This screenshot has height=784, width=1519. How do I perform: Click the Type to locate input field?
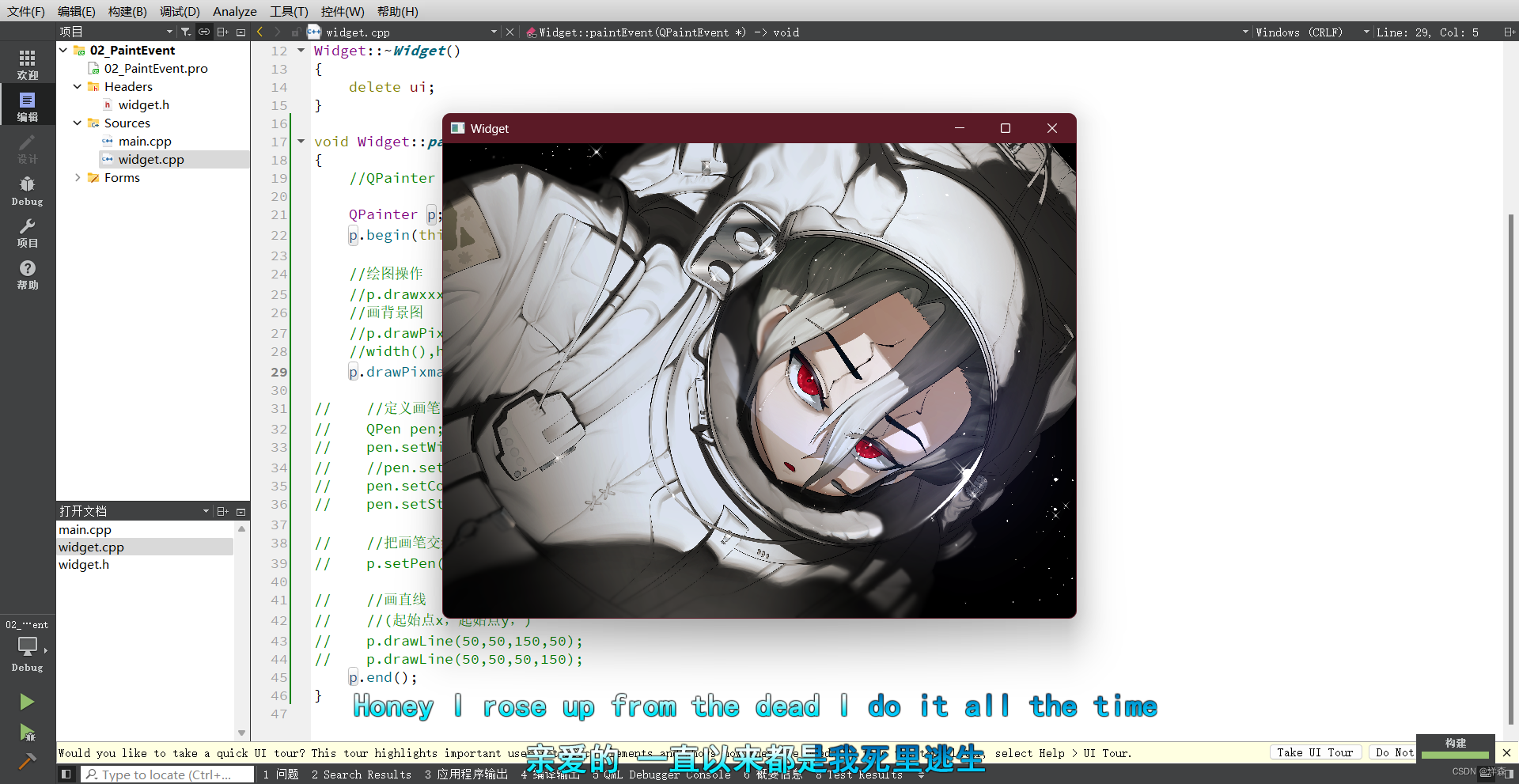[x=168, y=775]
